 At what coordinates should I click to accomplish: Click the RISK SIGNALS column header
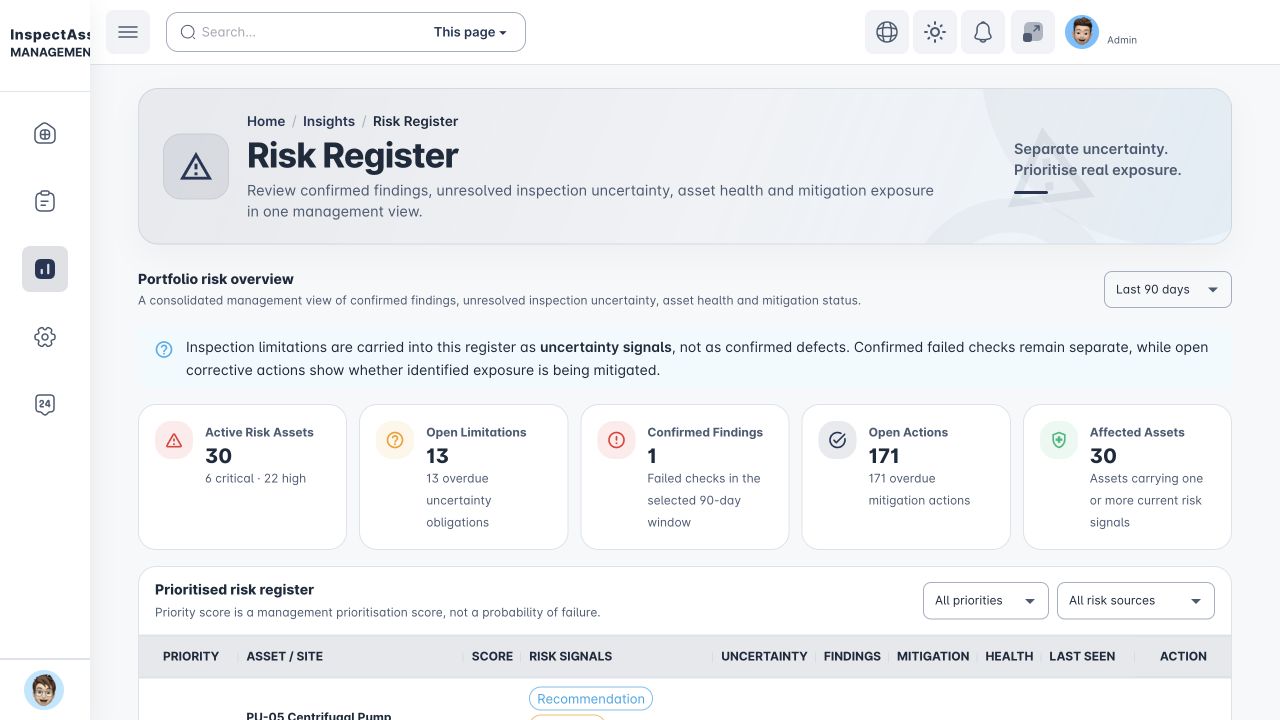pyautogui.click(x=570, y=656)
